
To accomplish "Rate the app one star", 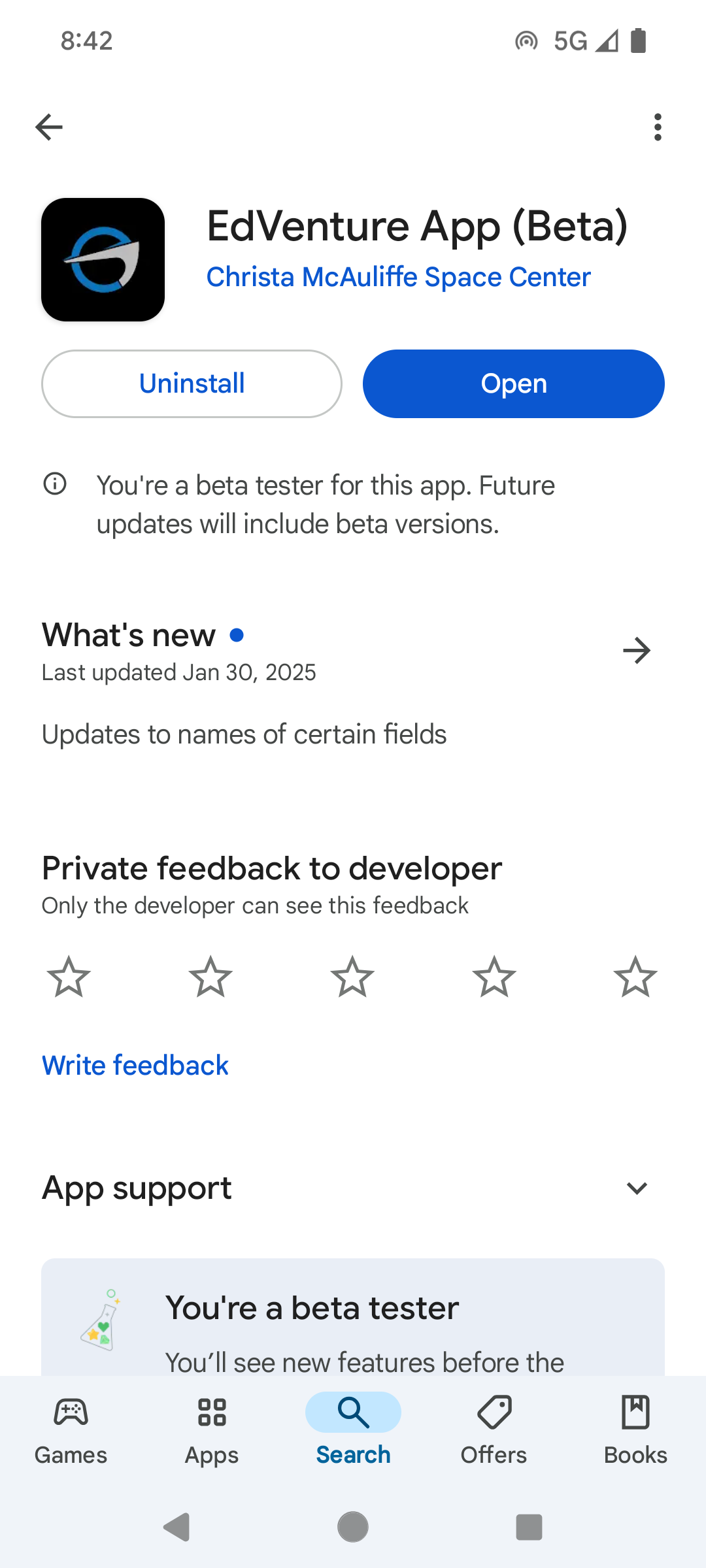I will point(69,977).
